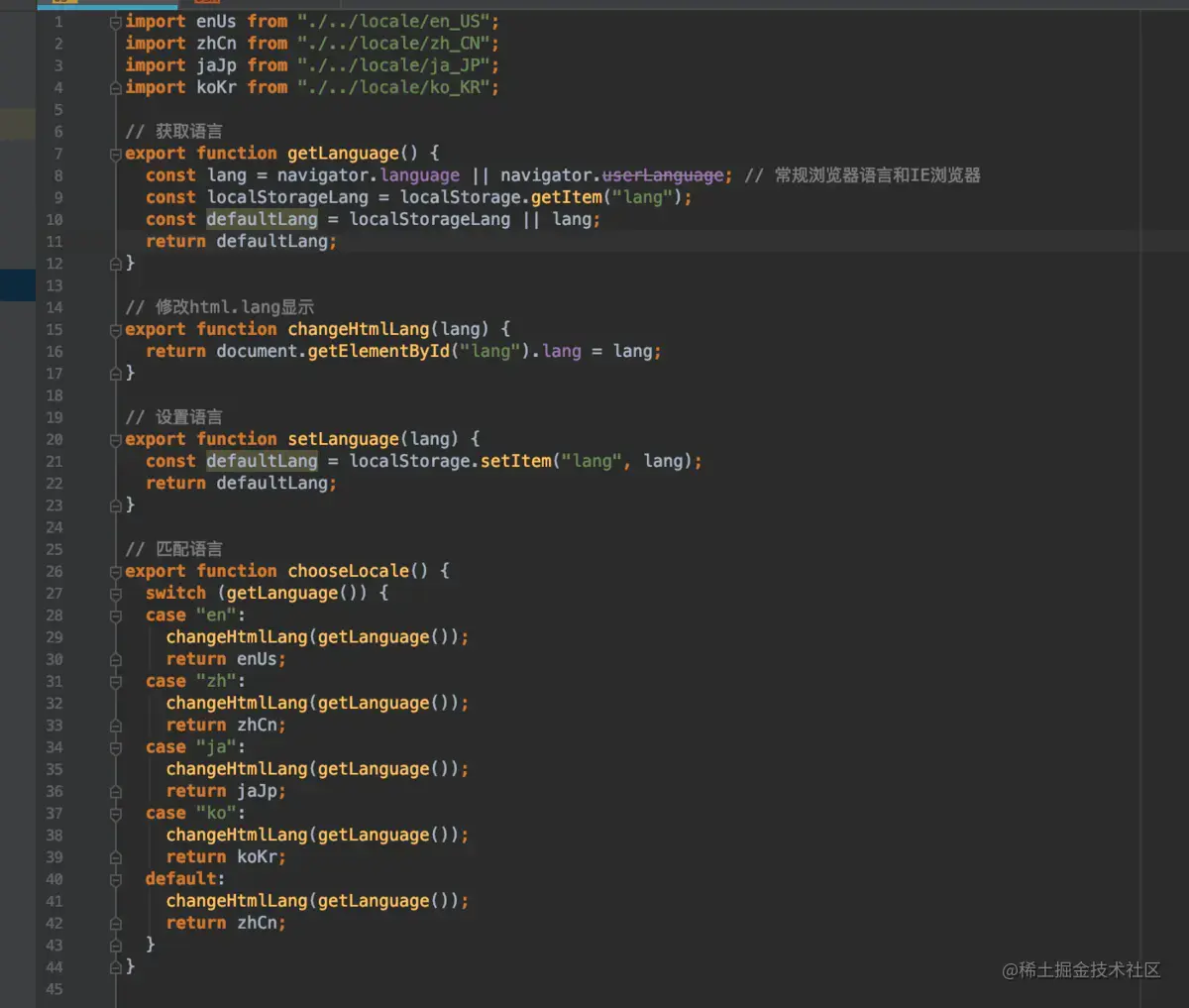Image resolution: width=1189 pixels, height=1008 pixels.
Task: Collapse the getLanguage function fold marker
Action: [x=116, y=154]
